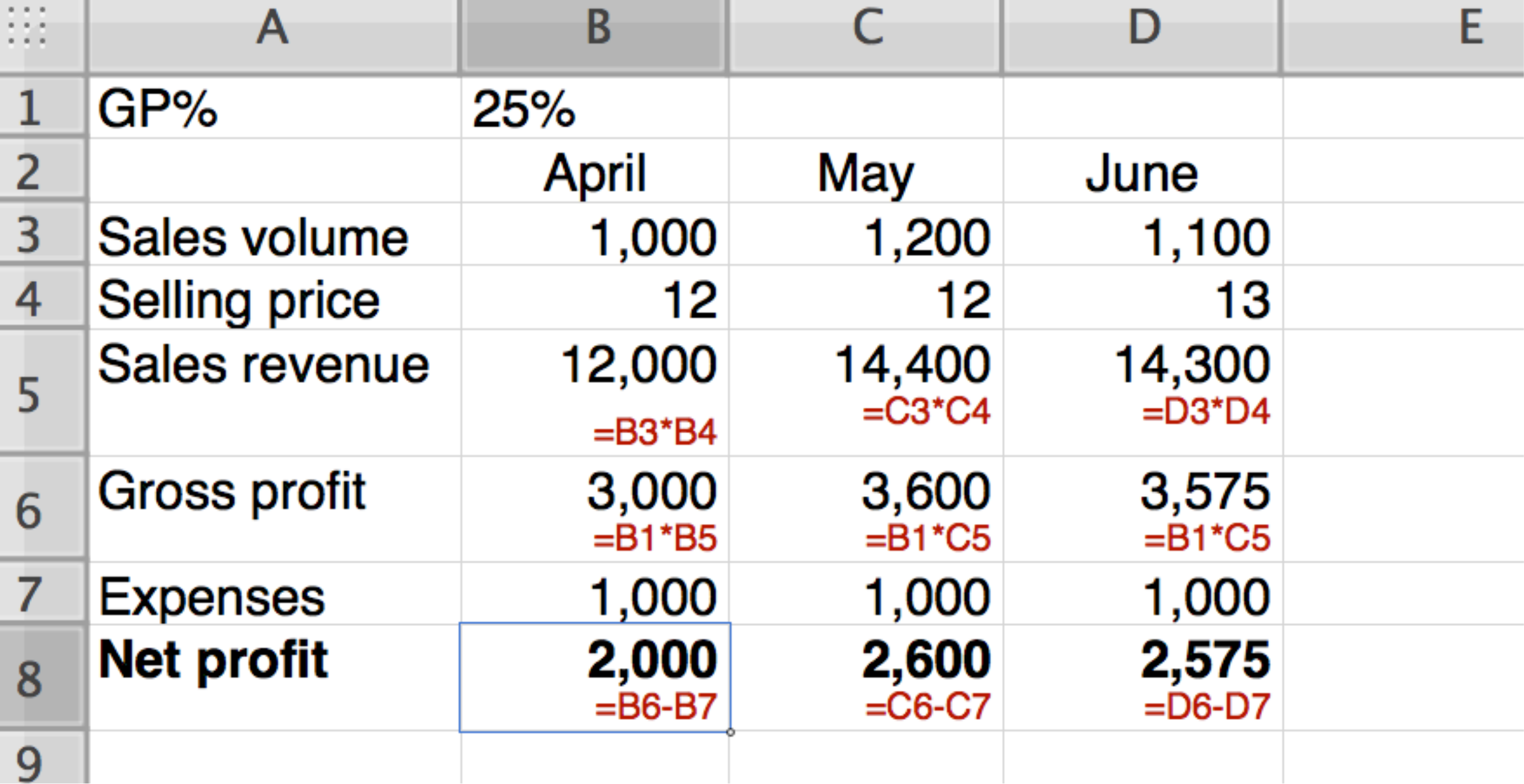The height and width of the screenshot is (784, 1524).
Task: Select column D header
Action: (x=1143, y=37)
